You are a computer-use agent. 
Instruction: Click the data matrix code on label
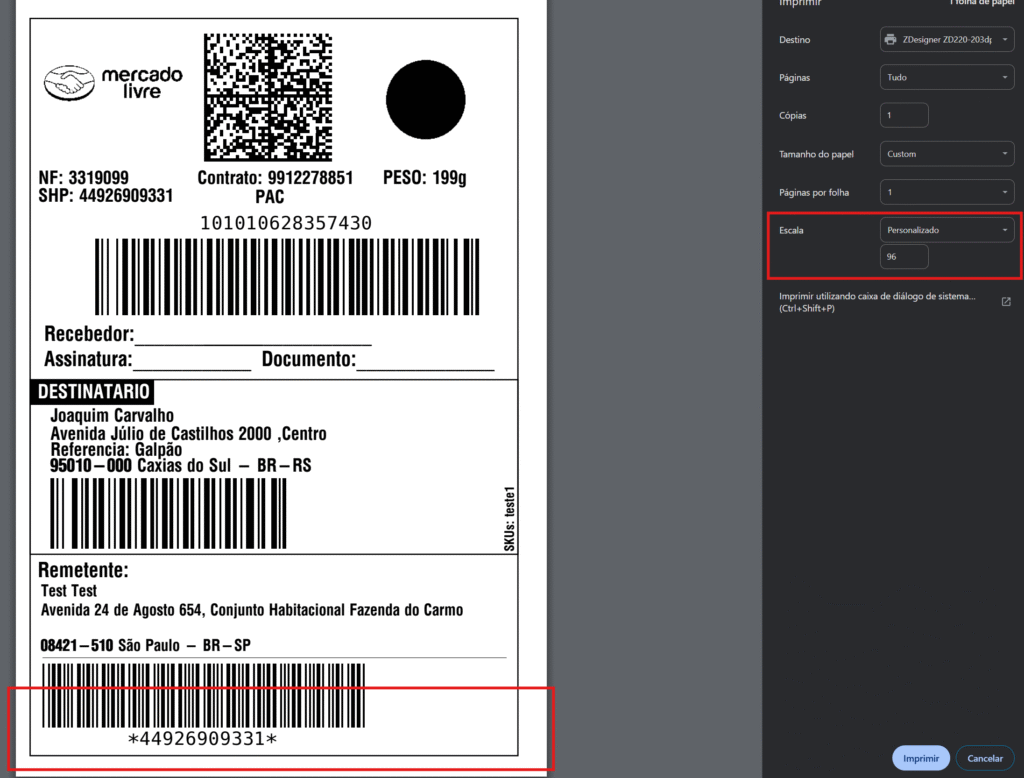pyautogui.click(x=268, y=97)
